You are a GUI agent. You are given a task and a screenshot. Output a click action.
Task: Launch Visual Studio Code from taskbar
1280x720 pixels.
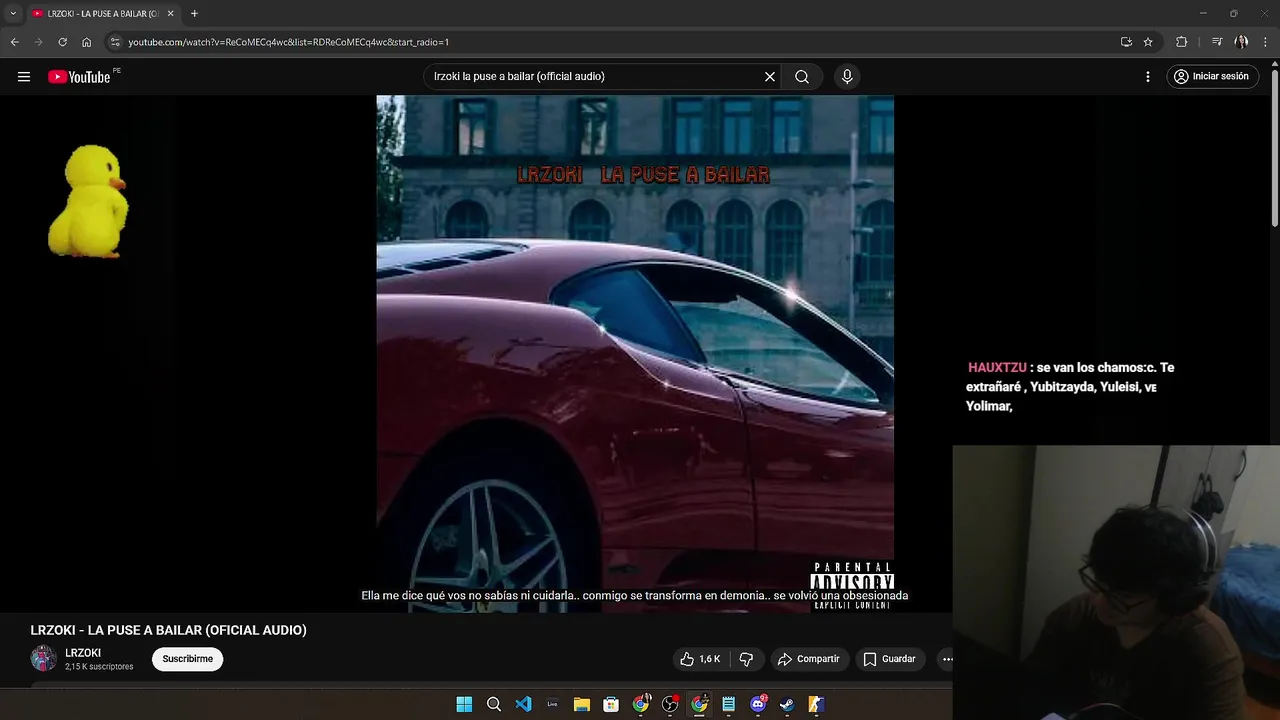[523, 704]
